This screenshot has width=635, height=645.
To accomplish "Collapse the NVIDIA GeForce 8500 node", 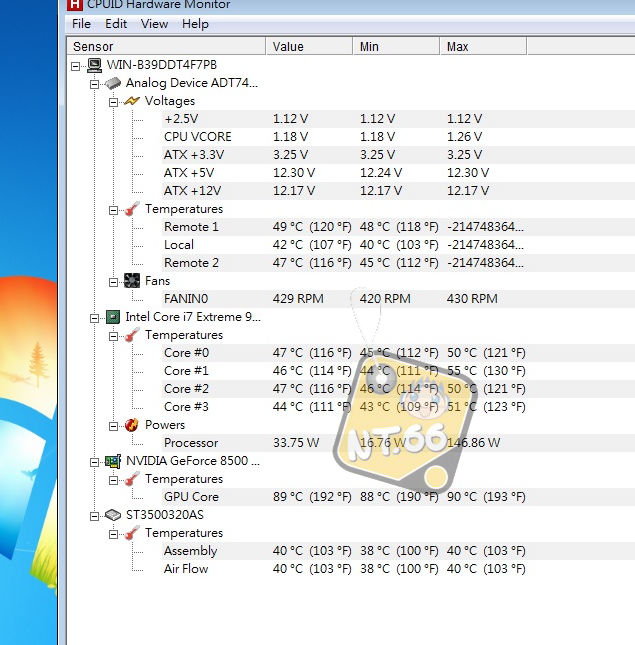I will tap(95, 462).
